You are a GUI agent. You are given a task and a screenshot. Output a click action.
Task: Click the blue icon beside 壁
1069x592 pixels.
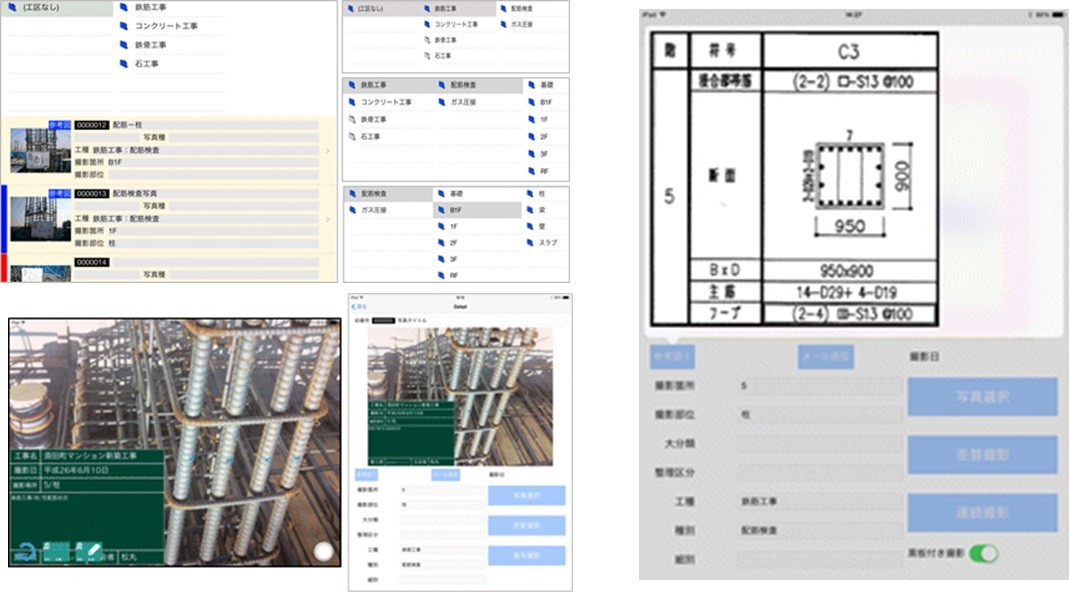[529, 226]
